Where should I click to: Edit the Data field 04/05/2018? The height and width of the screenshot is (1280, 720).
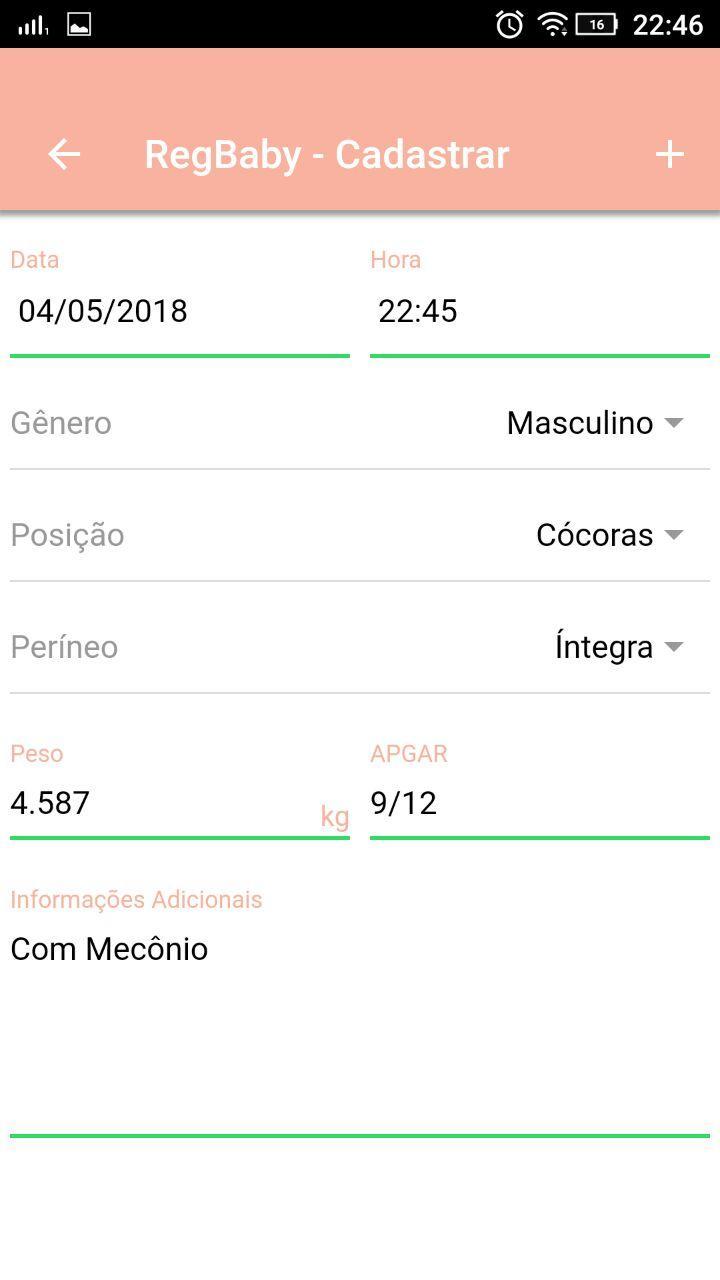point(180,311)
